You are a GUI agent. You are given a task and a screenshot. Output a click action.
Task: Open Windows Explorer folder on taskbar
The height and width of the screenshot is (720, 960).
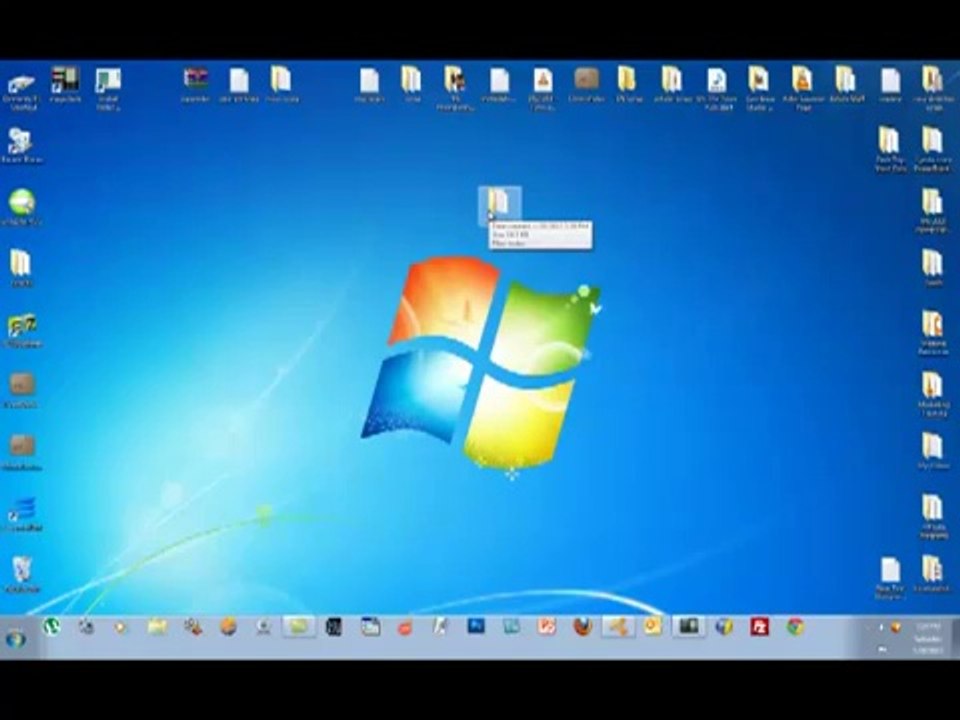point(157,627)
